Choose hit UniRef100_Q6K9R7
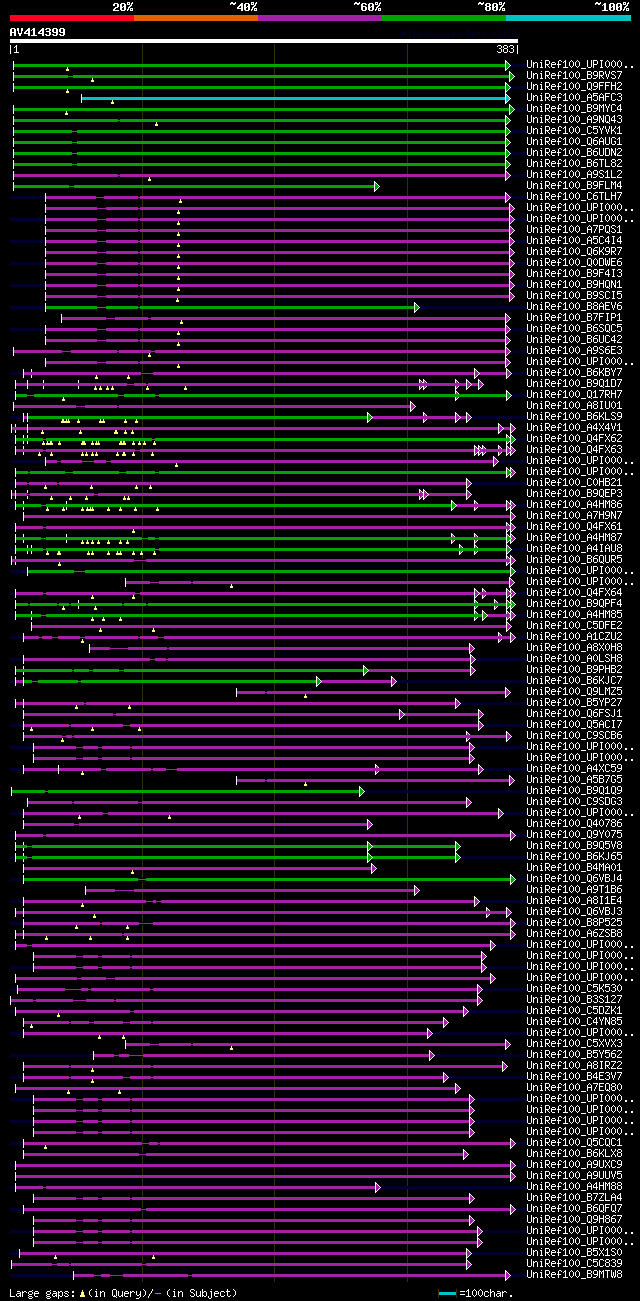The height and width of the screenshot is (1301, 640). [x=574, y=251]
